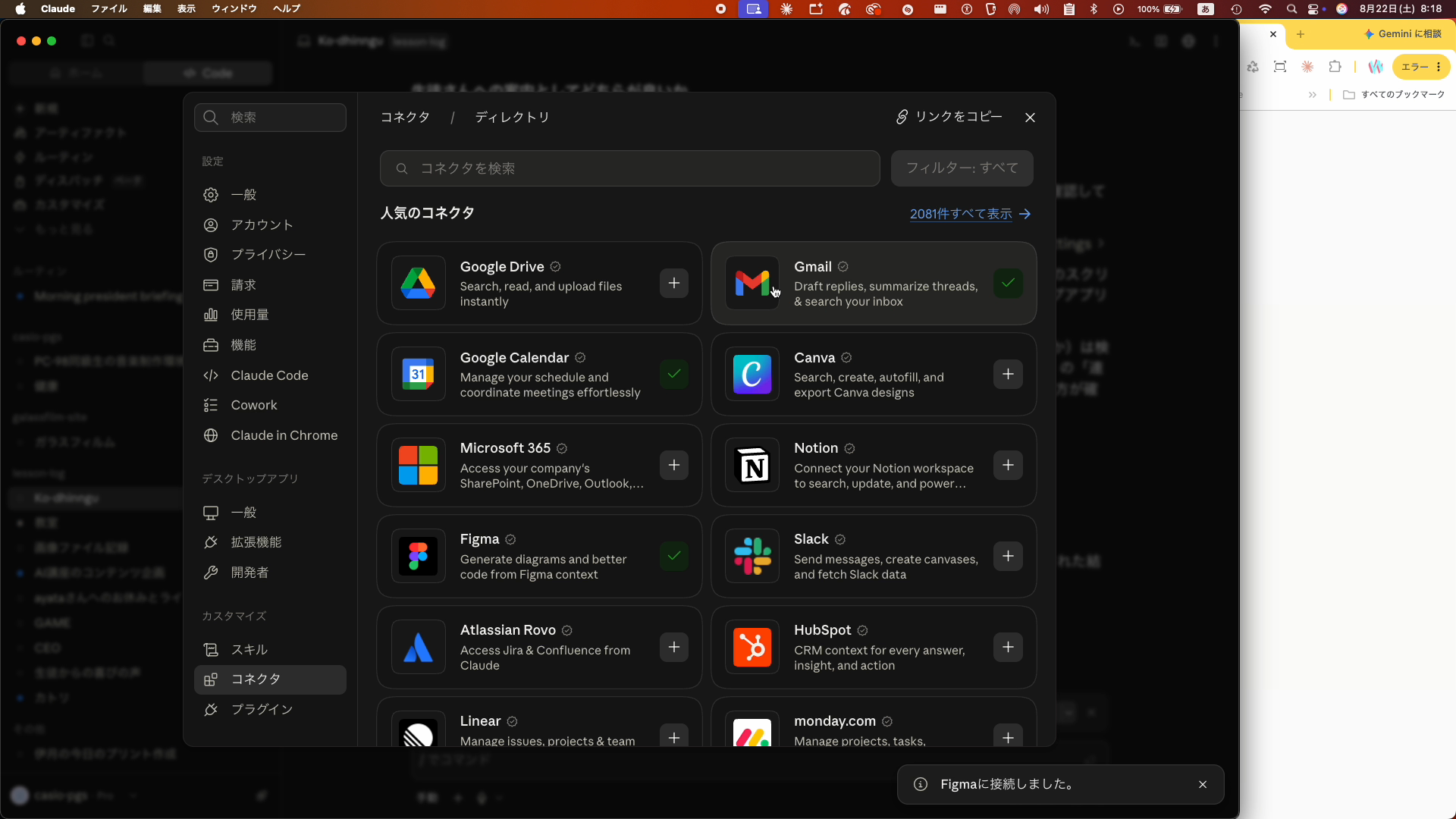Open the Apple menu

pyautogui.click(x=20, y=9)
